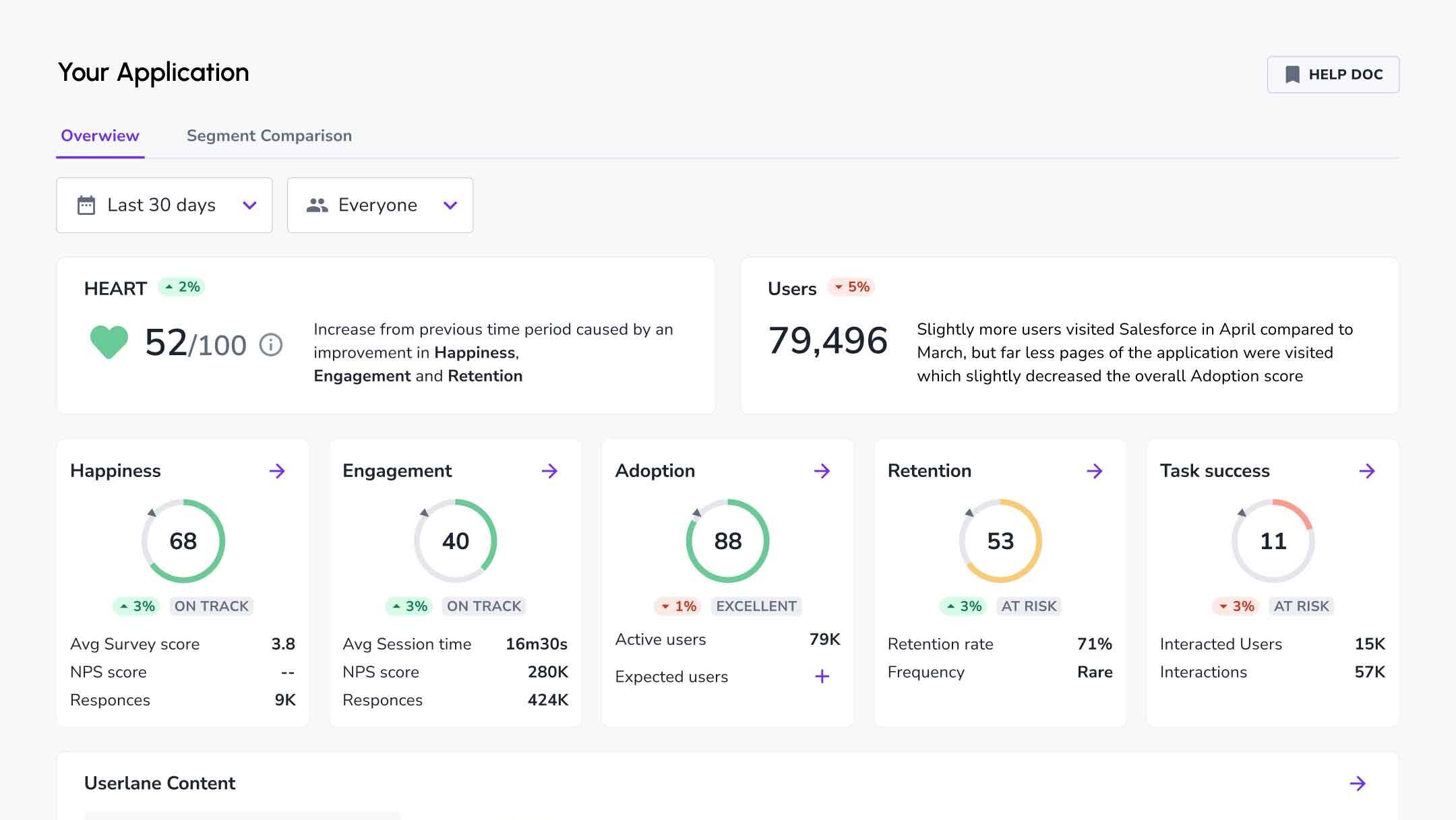Open Task success details arrow
The image size is (1456, 820).
(1367, 471)
